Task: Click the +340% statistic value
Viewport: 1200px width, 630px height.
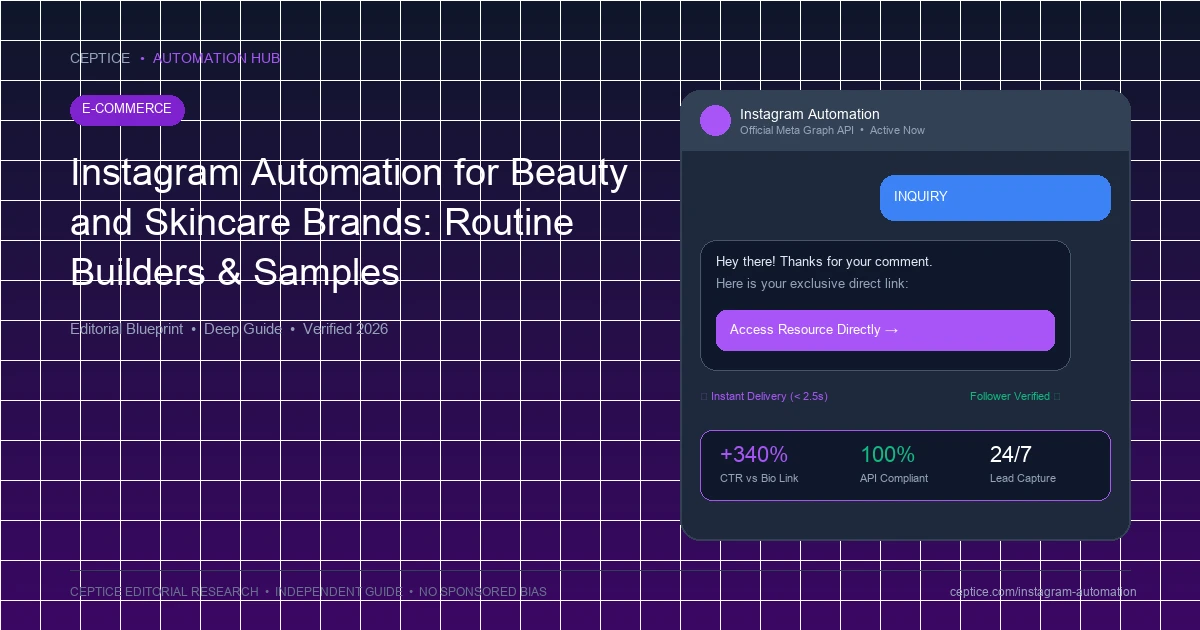Action: pos(754,455)
